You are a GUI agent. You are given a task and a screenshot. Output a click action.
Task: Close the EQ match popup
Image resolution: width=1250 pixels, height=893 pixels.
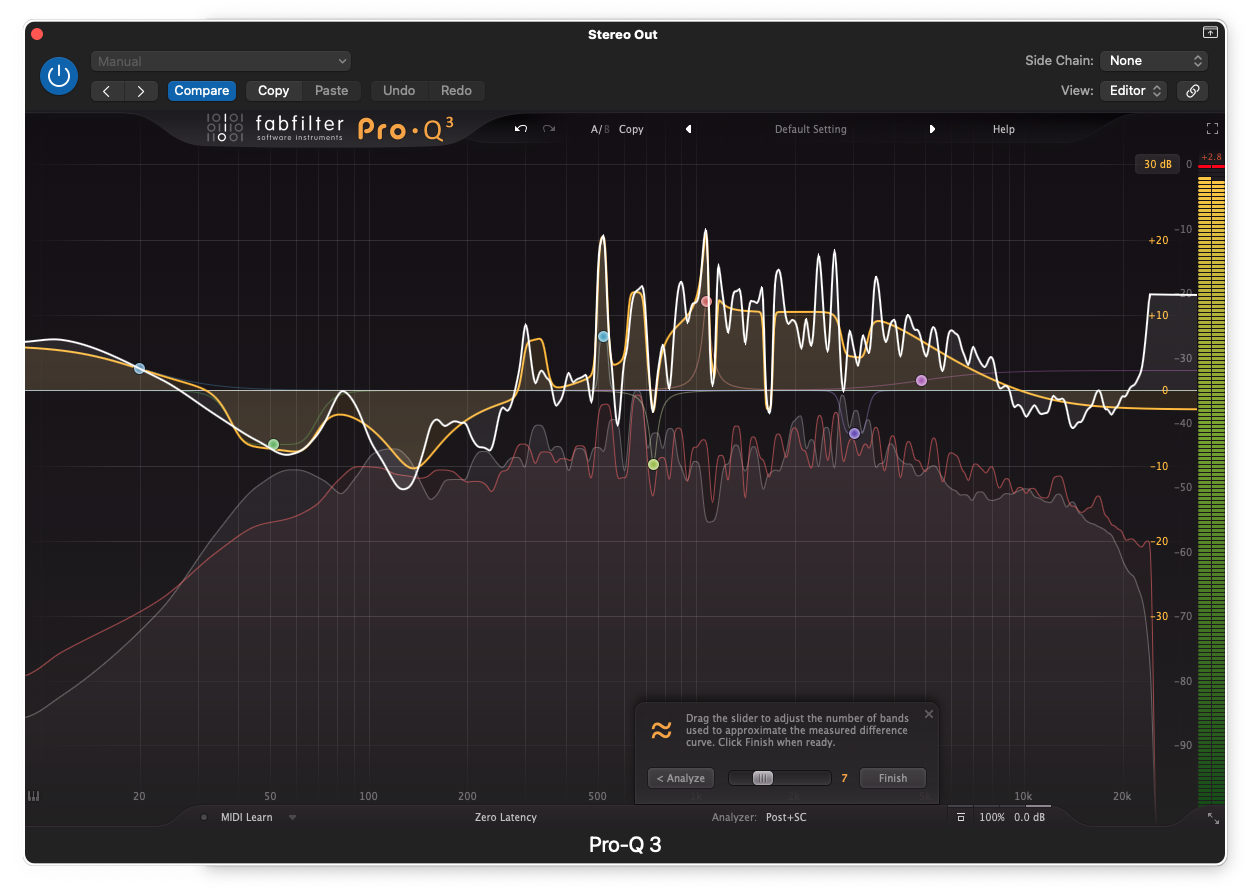click(928, 714)
